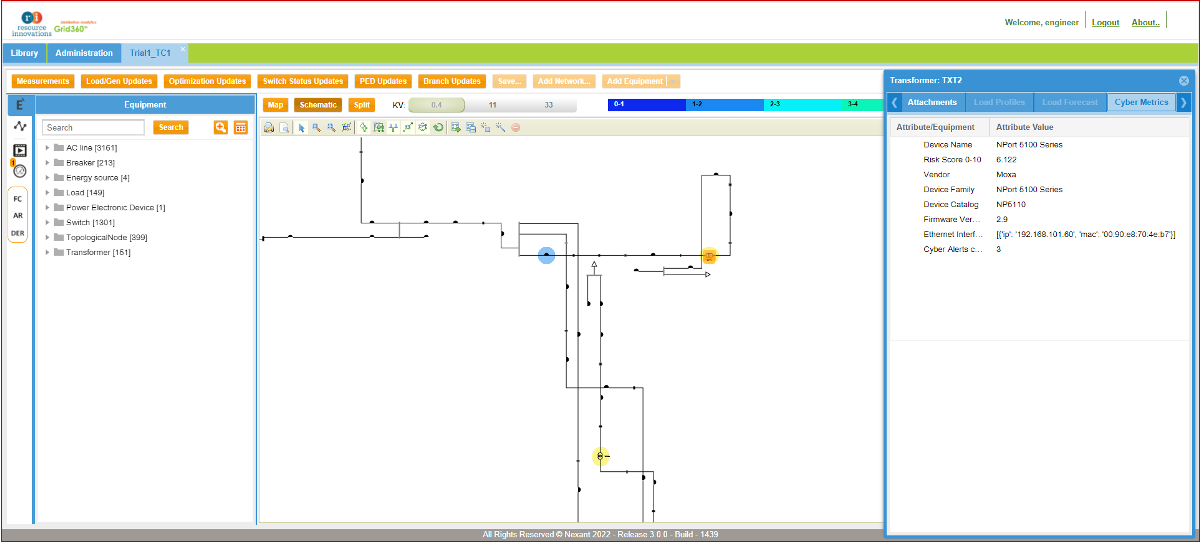
Task: Open the orange table grid icon
Action: pos(241,127)
